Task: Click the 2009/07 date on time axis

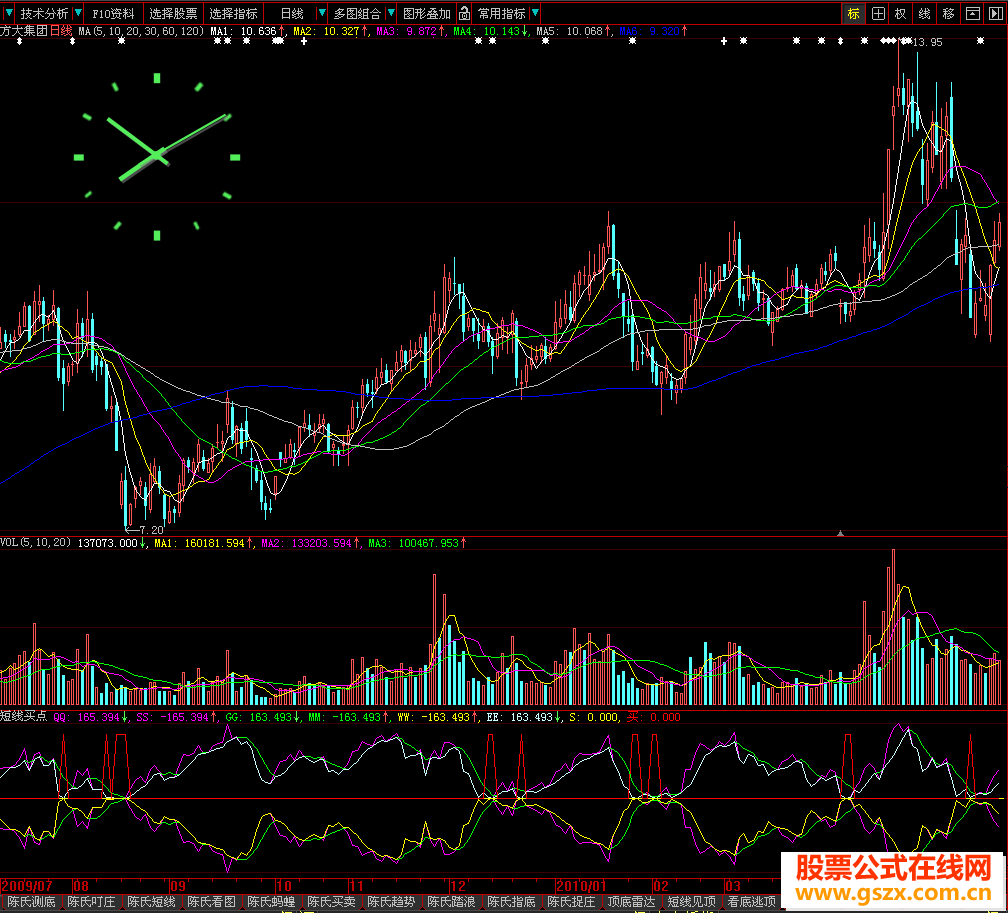Action: [27, 886]
